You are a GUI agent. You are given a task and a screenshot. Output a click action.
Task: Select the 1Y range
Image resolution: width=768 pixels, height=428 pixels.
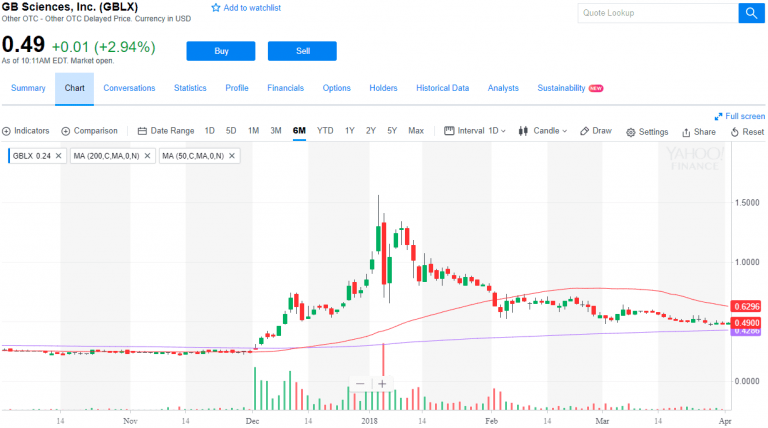350,131
